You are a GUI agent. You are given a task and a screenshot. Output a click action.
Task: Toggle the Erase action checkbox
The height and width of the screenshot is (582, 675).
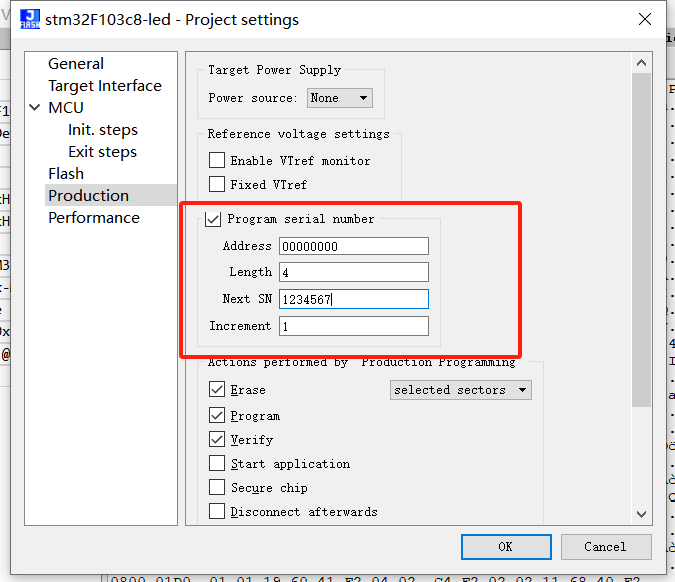217,389
